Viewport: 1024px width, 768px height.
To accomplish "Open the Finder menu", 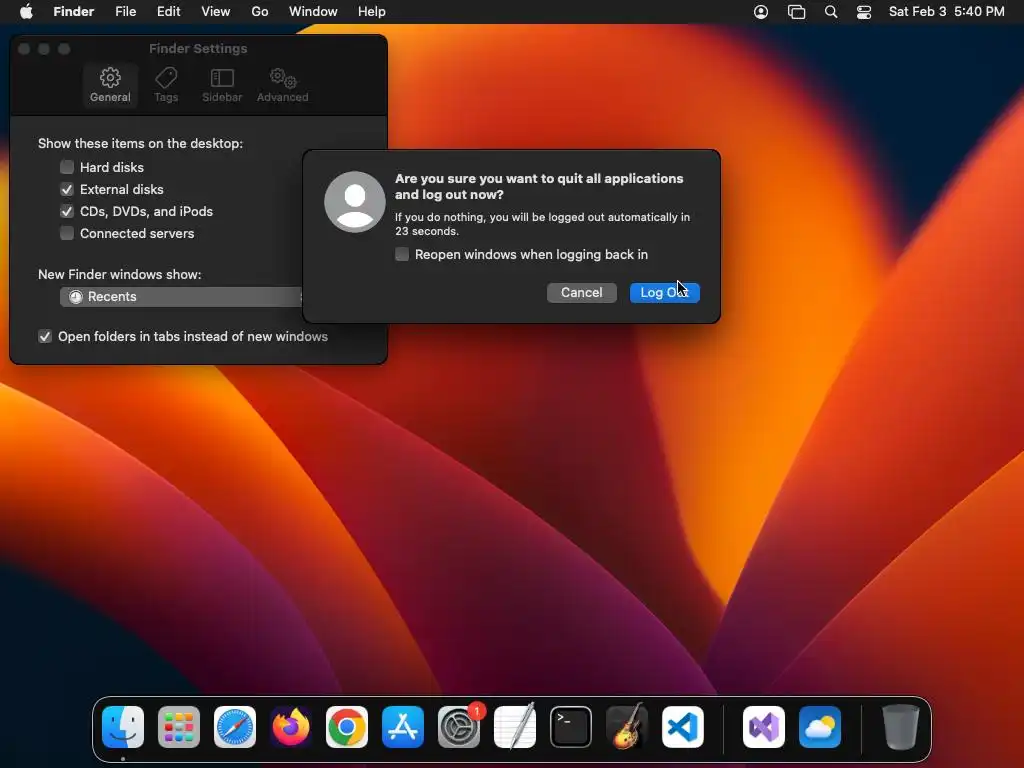I will click(x=74, y=12).
